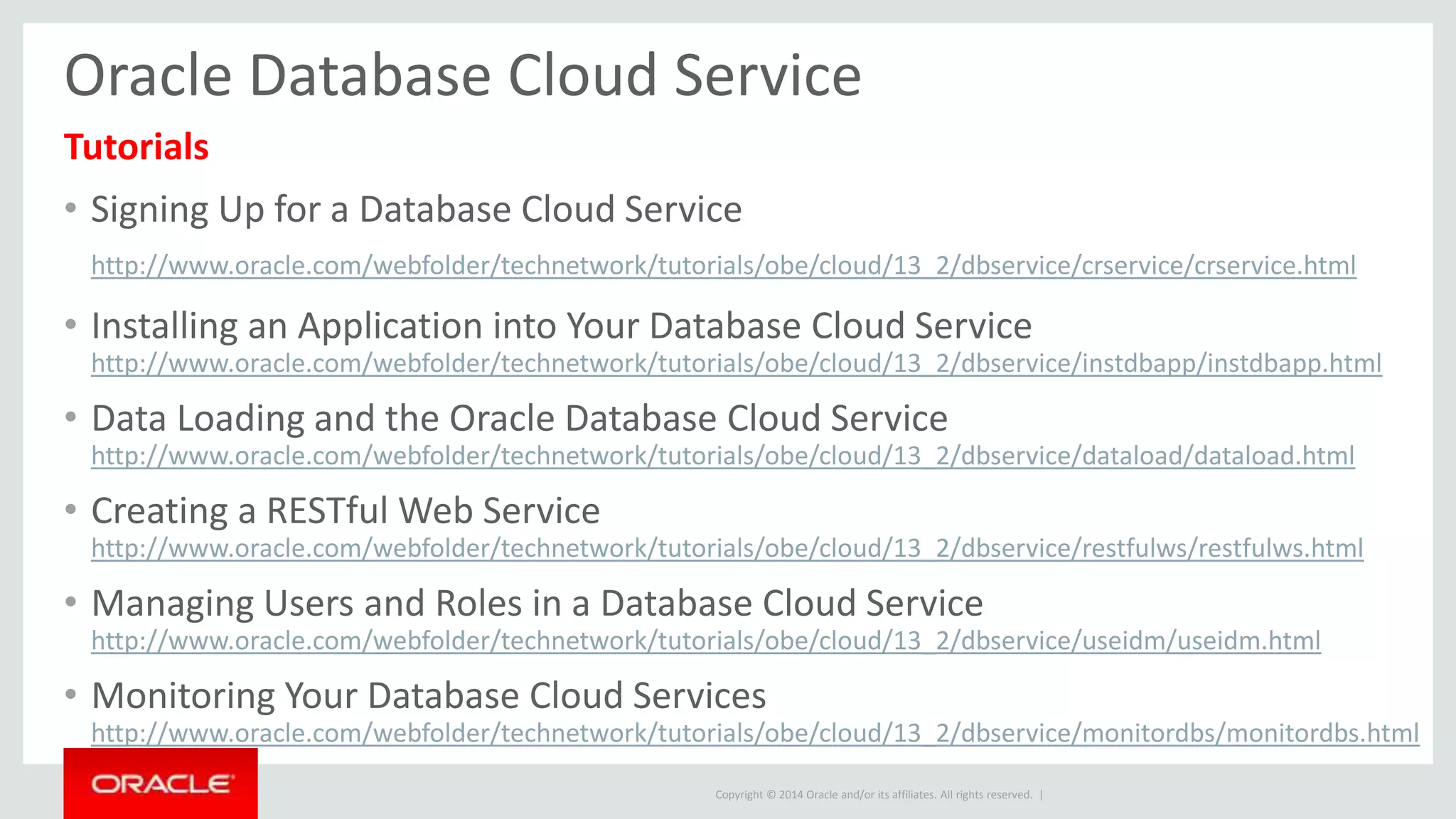Click the red Oracle logo
Image resolution: width=1456 pixels, height=819 pixels.
point(161,783)
